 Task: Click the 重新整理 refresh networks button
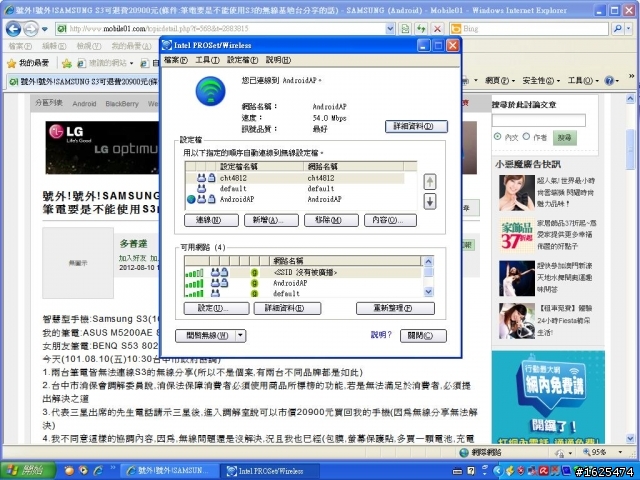click(395, 308)
